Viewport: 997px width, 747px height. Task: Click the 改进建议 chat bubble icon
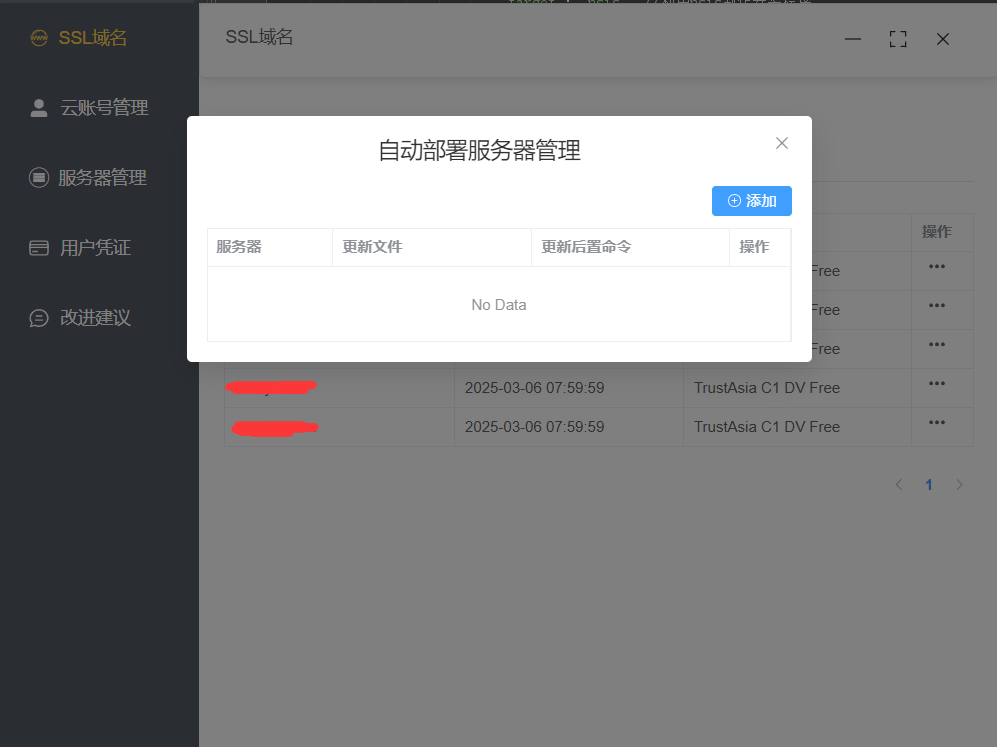(39, 318)
